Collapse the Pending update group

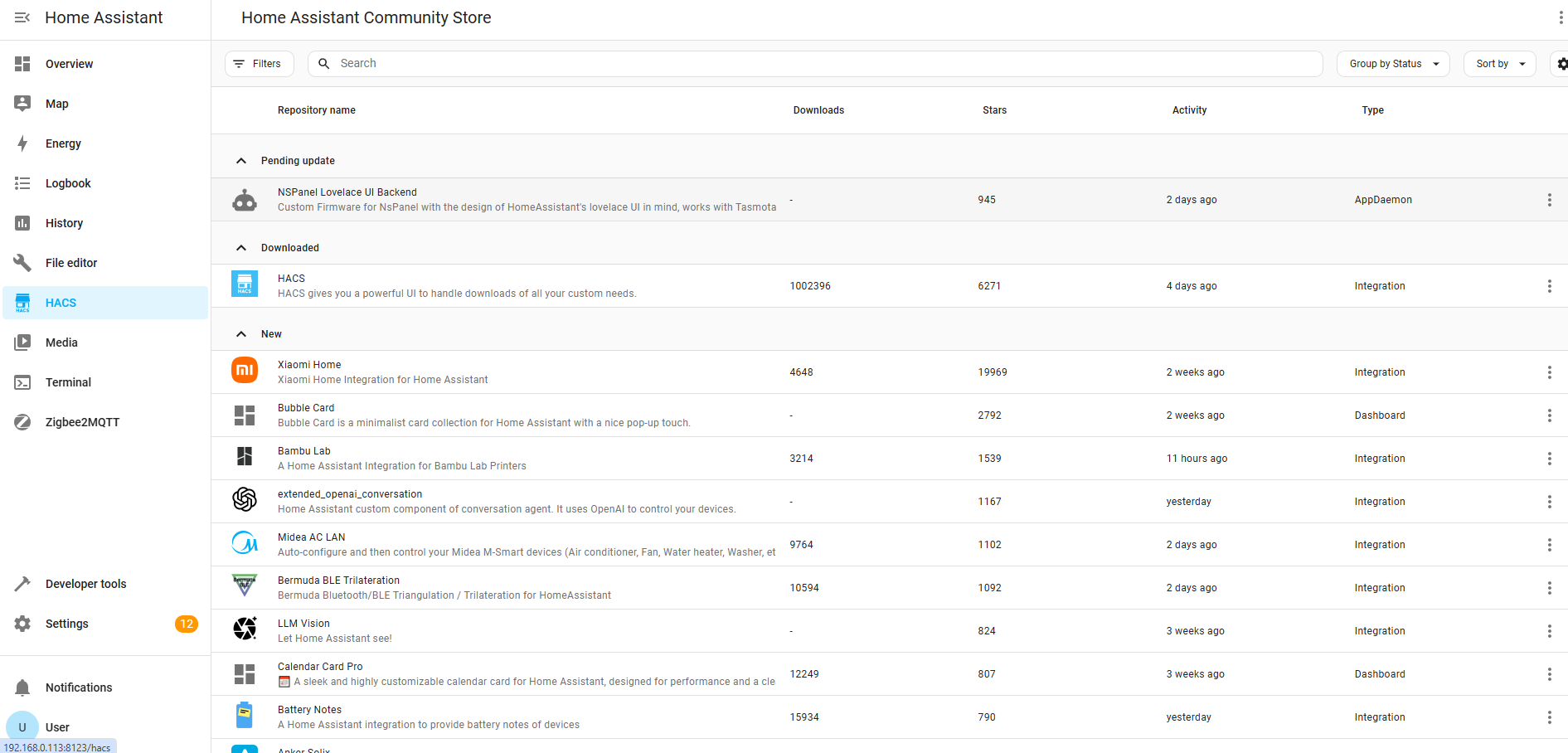241,161
